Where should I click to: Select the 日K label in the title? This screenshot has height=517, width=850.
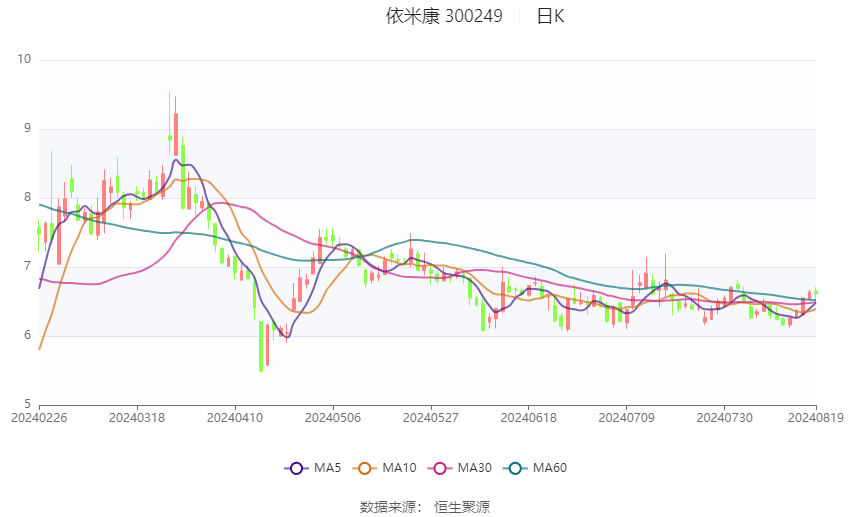click(x=550, y=16)
